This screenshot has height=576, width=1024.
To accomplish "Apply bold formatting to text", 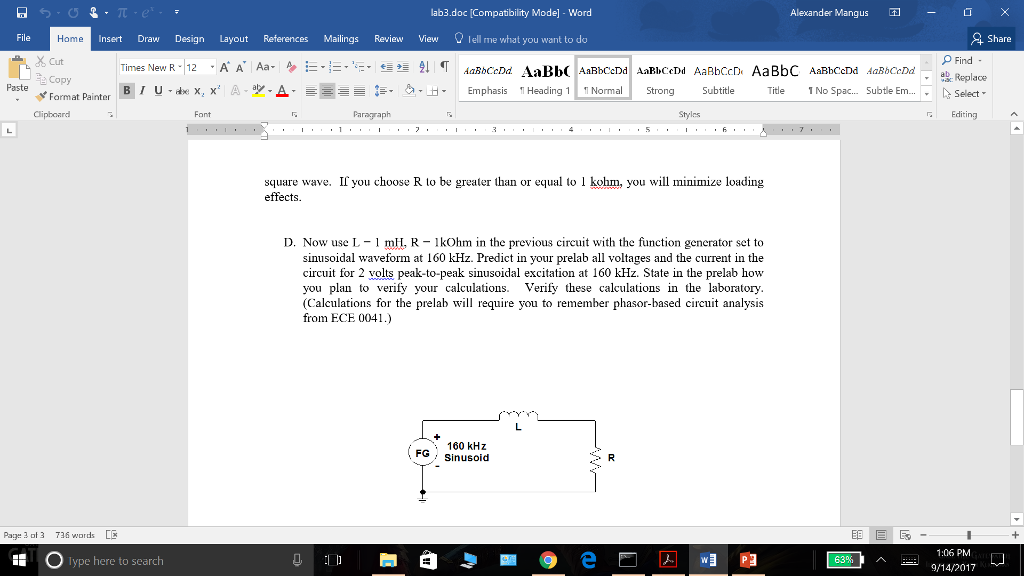I will (127, 90).
